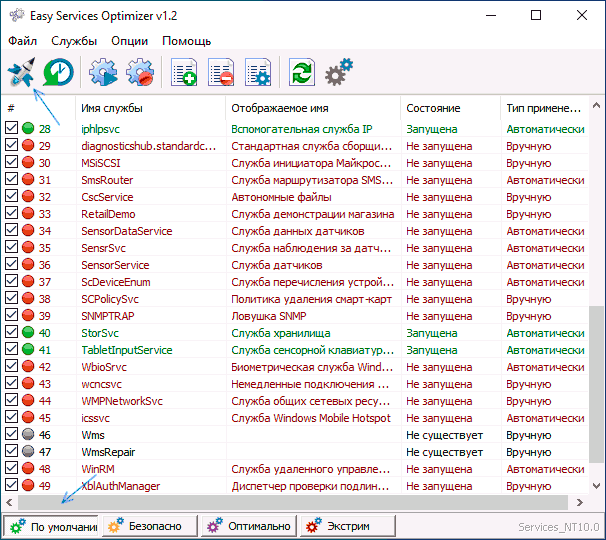This screenshot has width=606, height=540.
Task: Sort by the # column header
Action: tap(38, 108)
